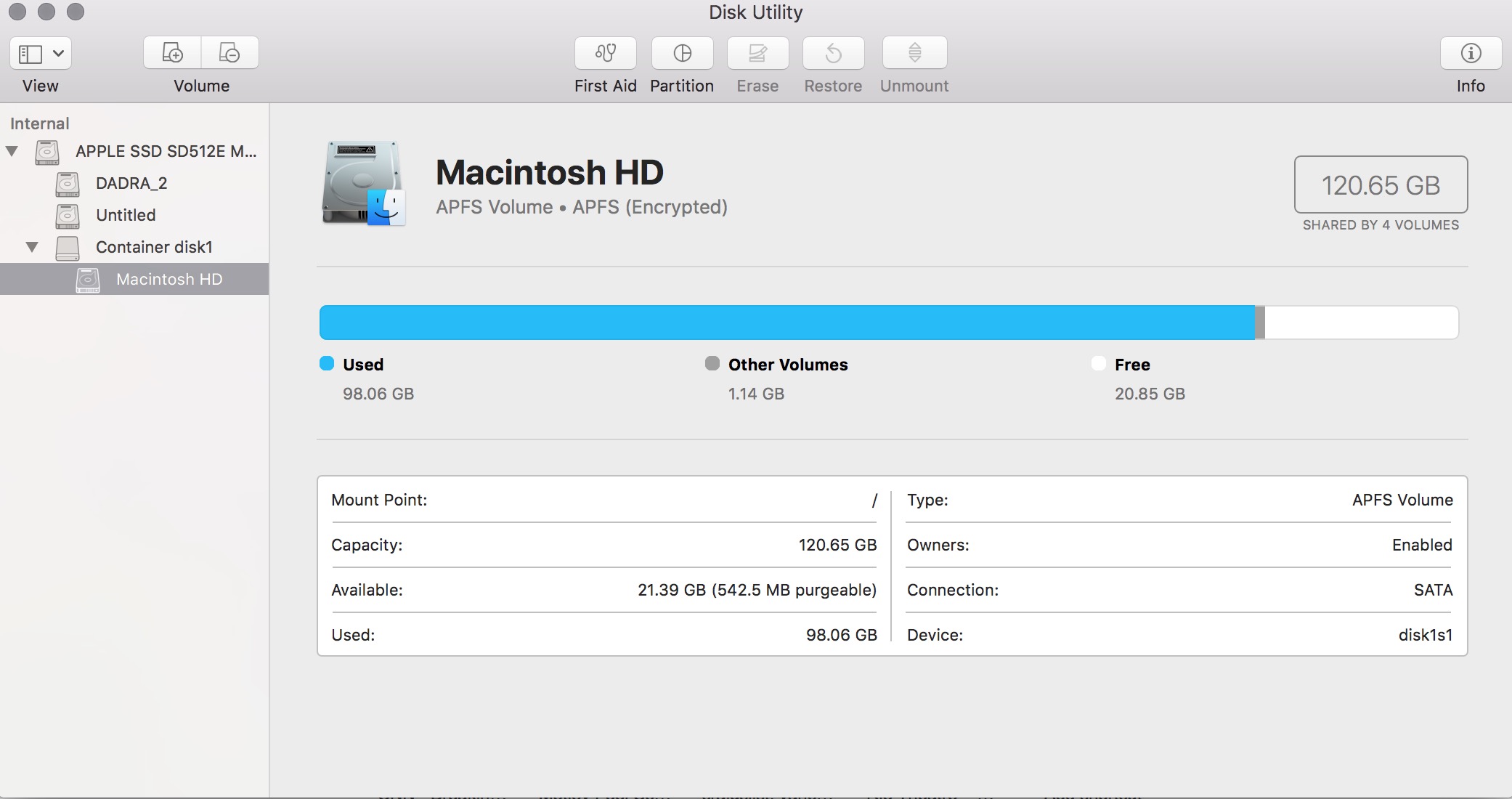Image resolution: width=1512 pixels, height=799 pixels.
Task: Click the Free legend label
Action: (1132, 365)
